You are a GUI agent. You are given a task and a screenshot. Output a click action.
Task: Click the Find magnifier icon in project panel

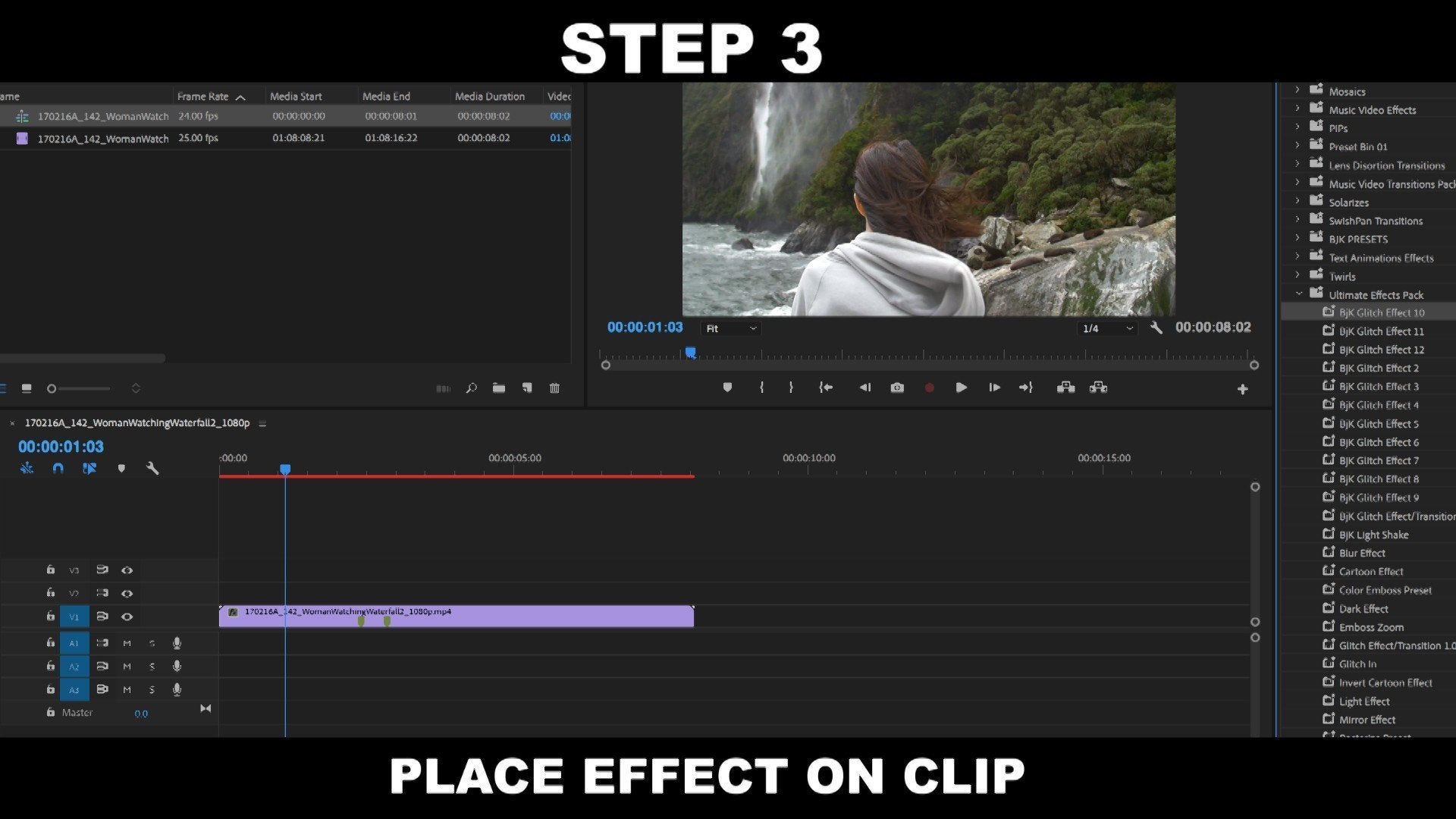[x=471, y=388]
